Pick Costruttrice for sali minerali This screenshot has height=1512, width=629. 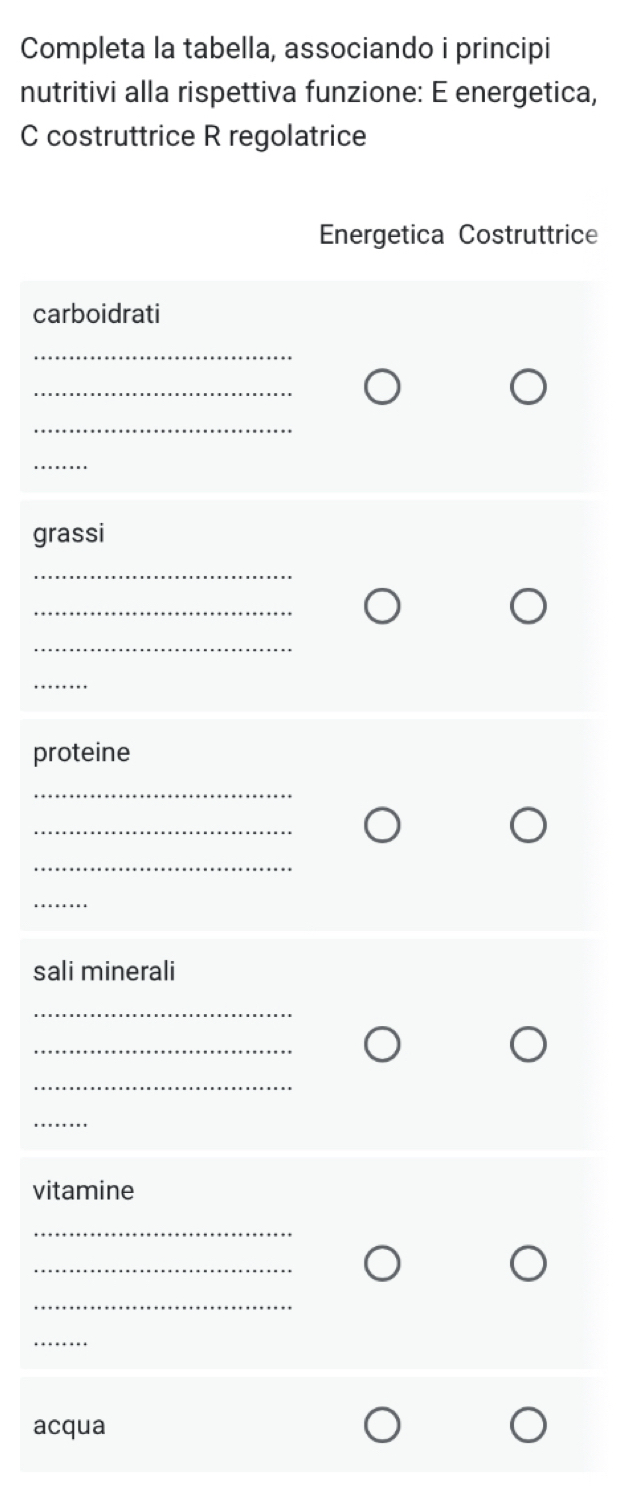(528, 1045)
